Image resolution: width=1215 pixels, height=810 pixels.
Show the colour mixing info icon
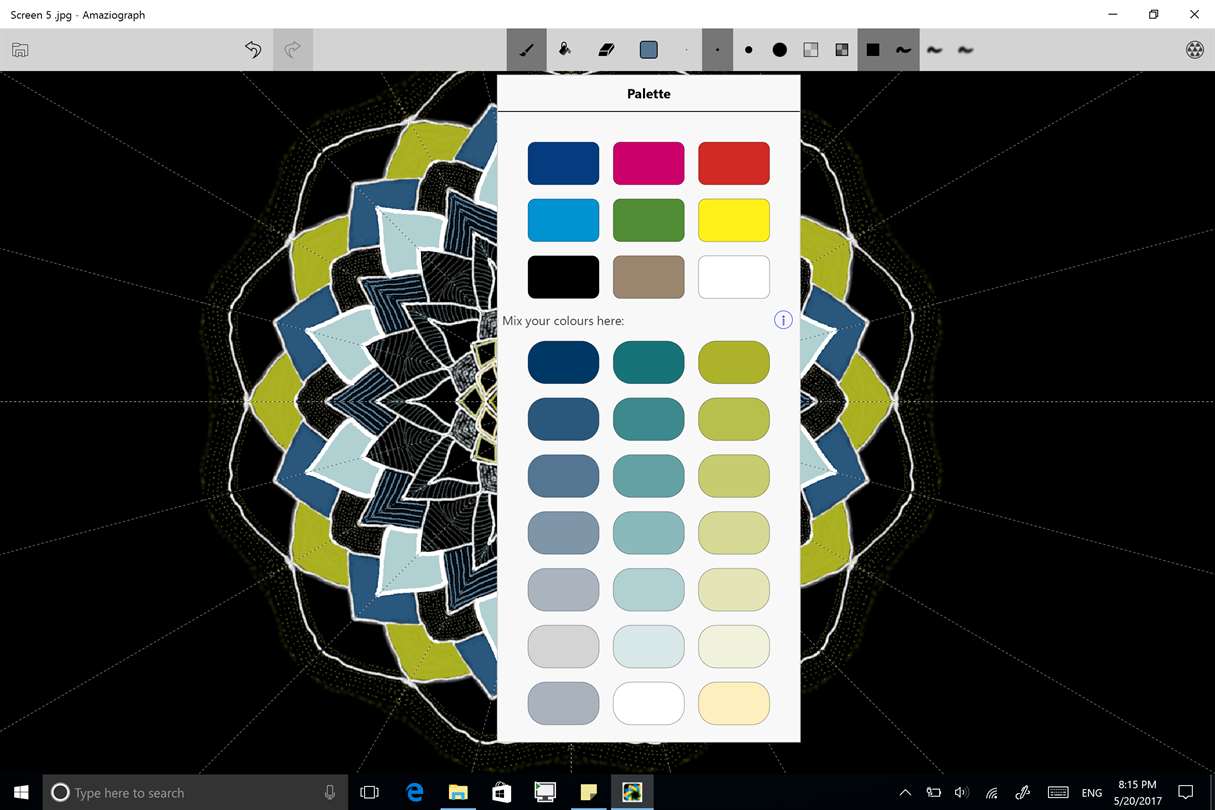[783, 320]
